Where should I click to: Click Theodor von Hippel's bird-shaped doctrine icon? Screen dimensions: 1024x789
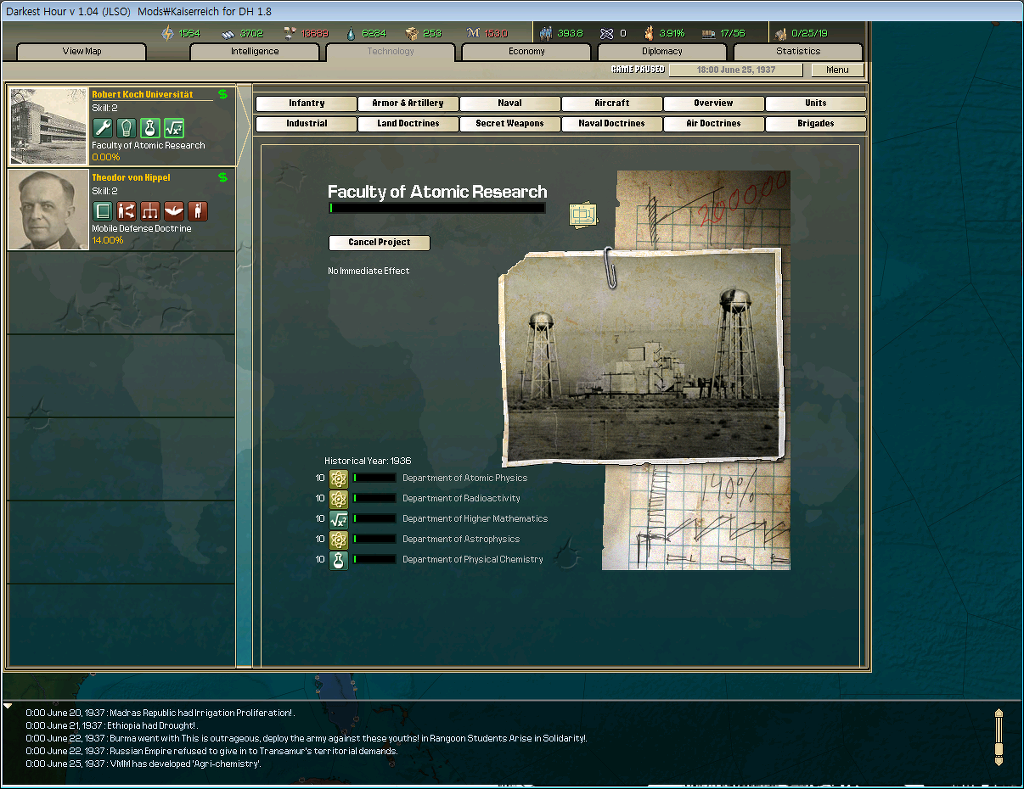click(x=174, y=211)
